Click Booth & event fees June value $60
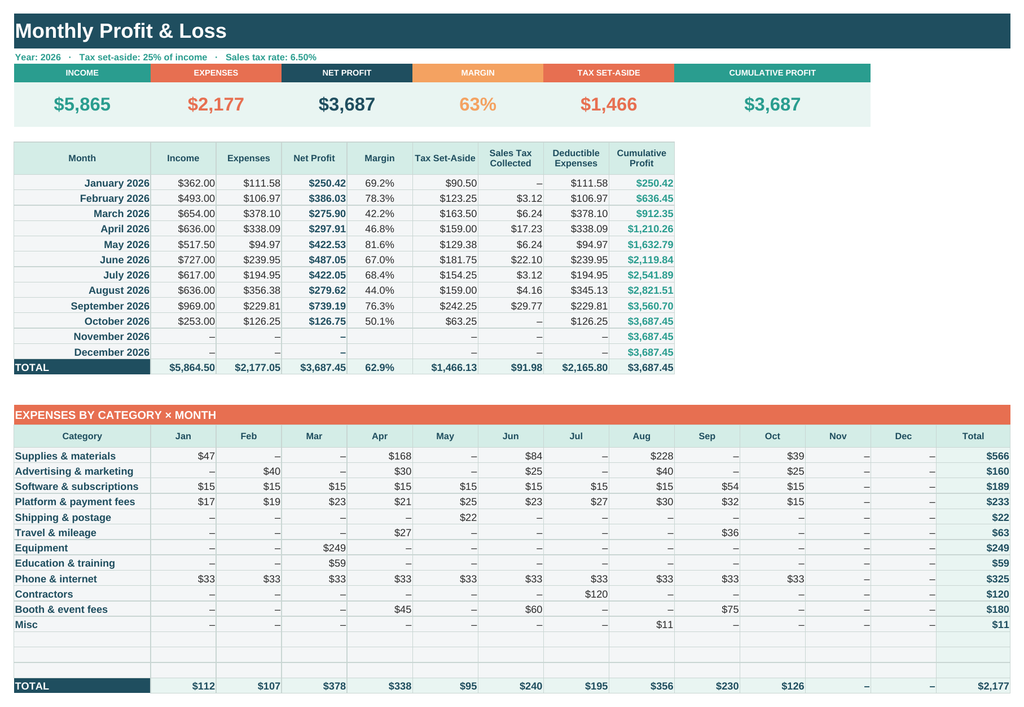Image resolution: width=1024 pixels, height=707 pixels. point(511,609)
